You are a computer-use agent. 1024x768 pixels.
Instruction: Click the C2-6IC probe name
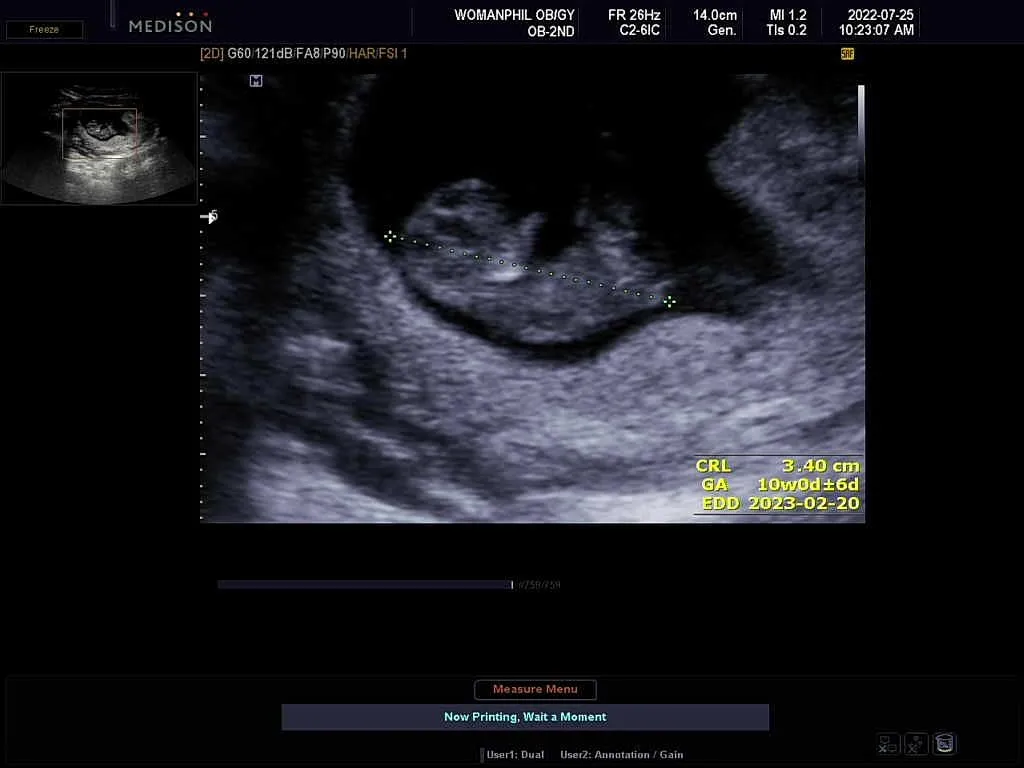tap(639, 30)
